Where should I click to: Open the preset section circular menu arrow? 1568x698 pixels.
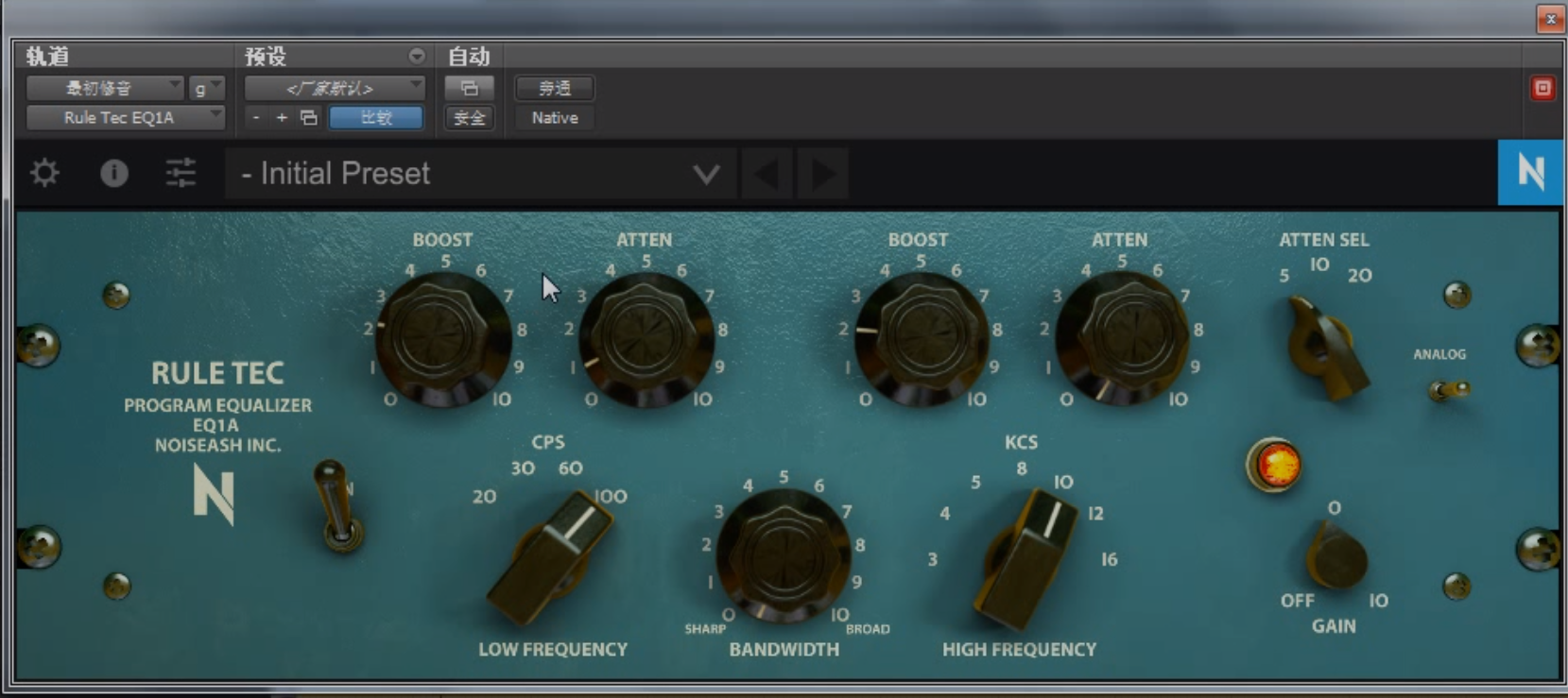(x=416, y=57)
